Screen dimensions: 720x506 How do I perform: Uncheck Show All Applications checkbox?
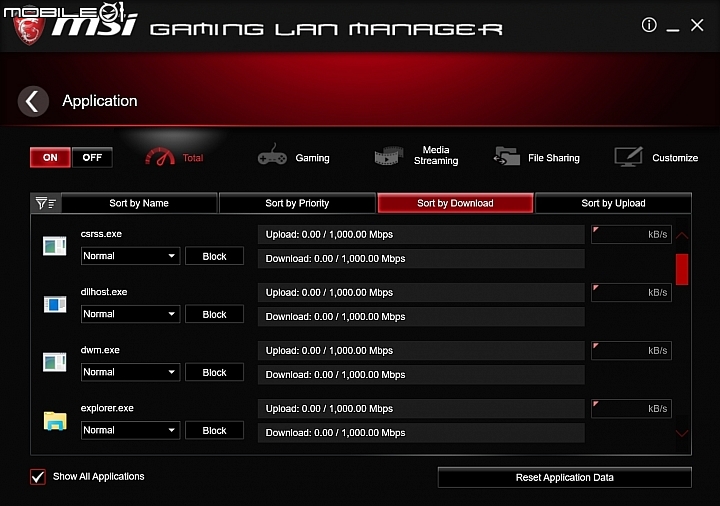pos(38,477)
